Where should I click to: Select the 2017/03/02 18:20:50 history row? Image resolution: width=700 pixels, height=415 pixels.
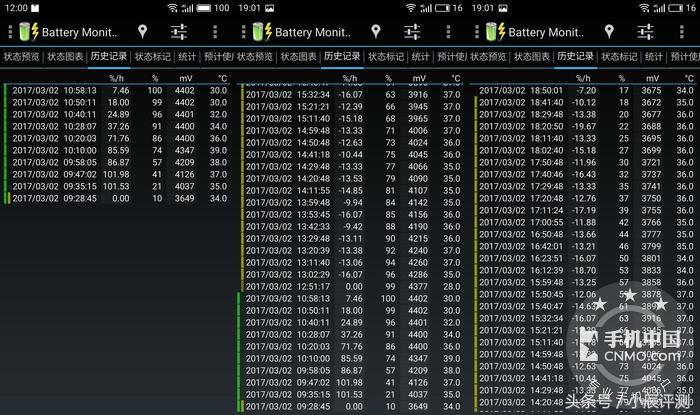585,126
